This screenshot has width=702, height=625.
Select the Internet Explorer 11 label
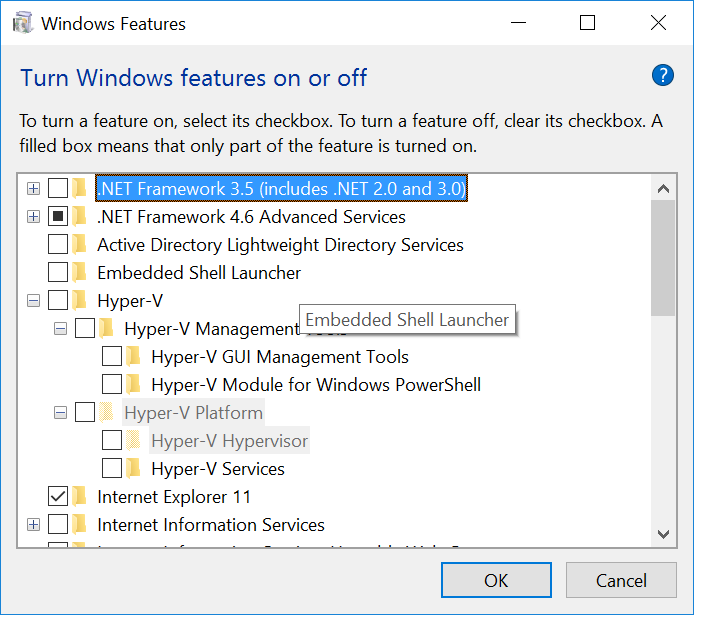[174, 497]
